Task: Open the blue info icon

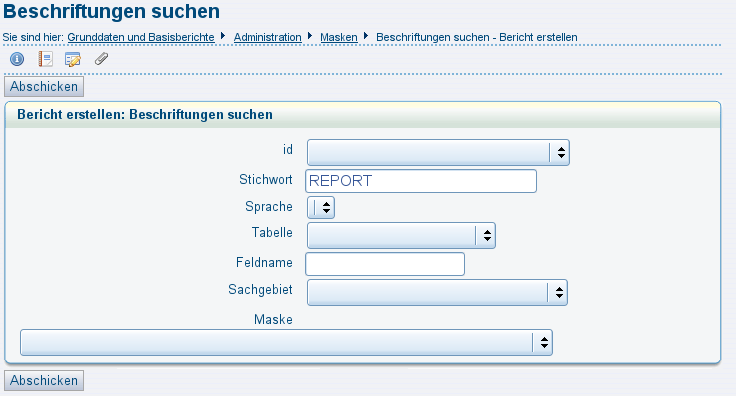Action: 17,59
